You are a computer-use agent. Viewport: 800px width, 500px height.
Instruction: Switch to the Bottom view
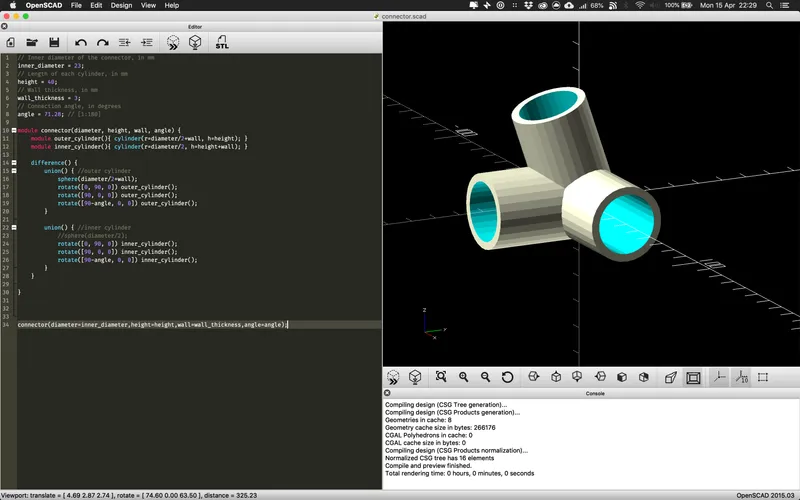tap(577, 377)
